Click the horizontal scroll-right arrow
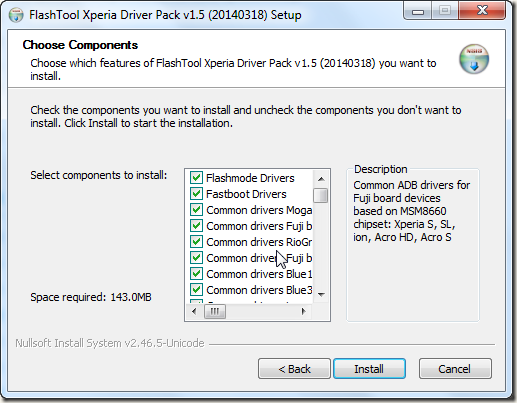This screenshot has height=403, width=517. click(x=303, y=312)
